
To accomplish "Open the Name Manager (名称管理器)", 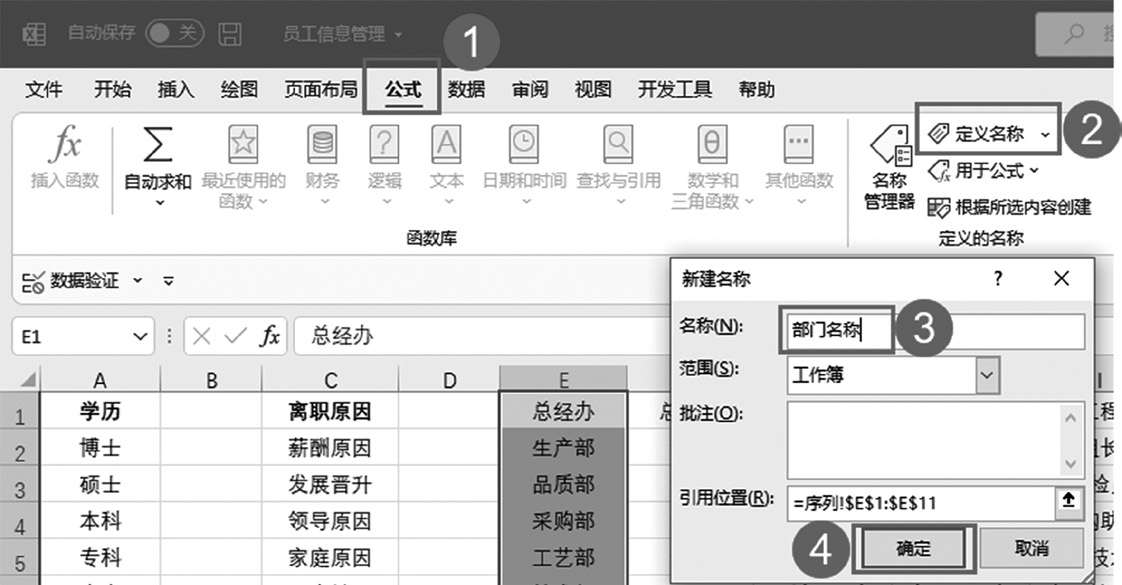I will (889, 168).
